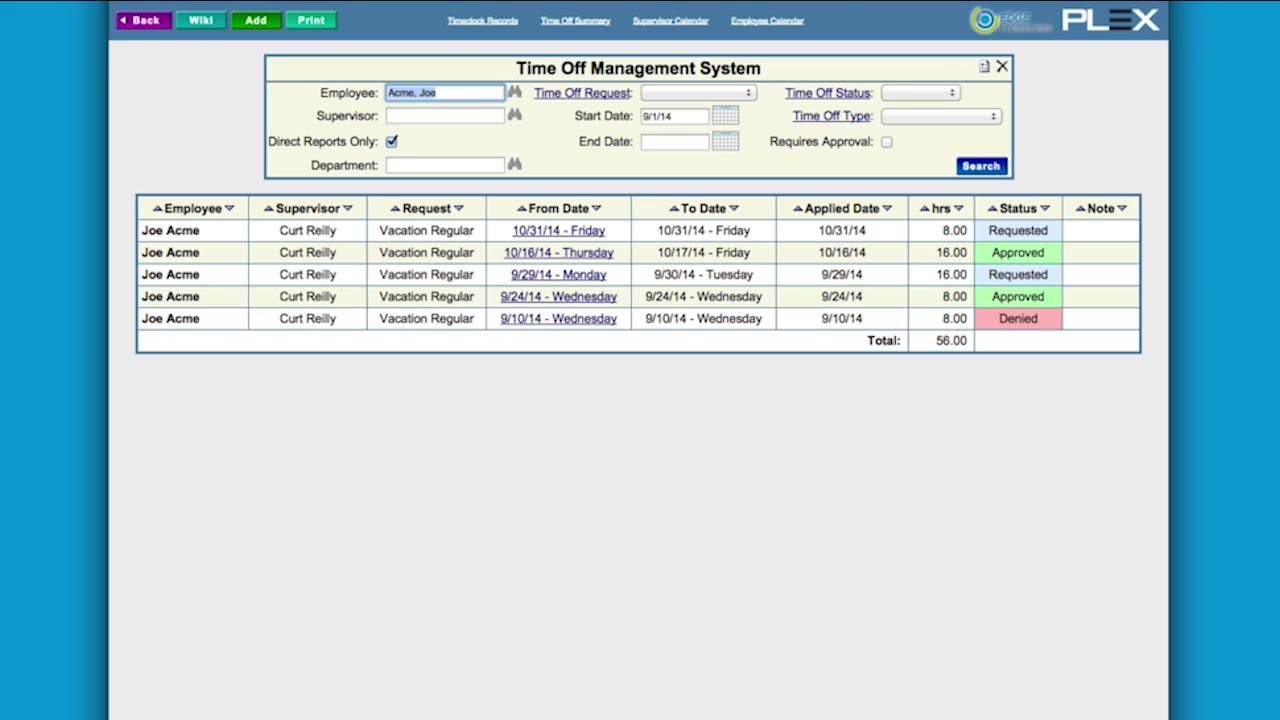Click the empty End Date field
This screenshot has width=1280, height=720.
coord(675,142)
